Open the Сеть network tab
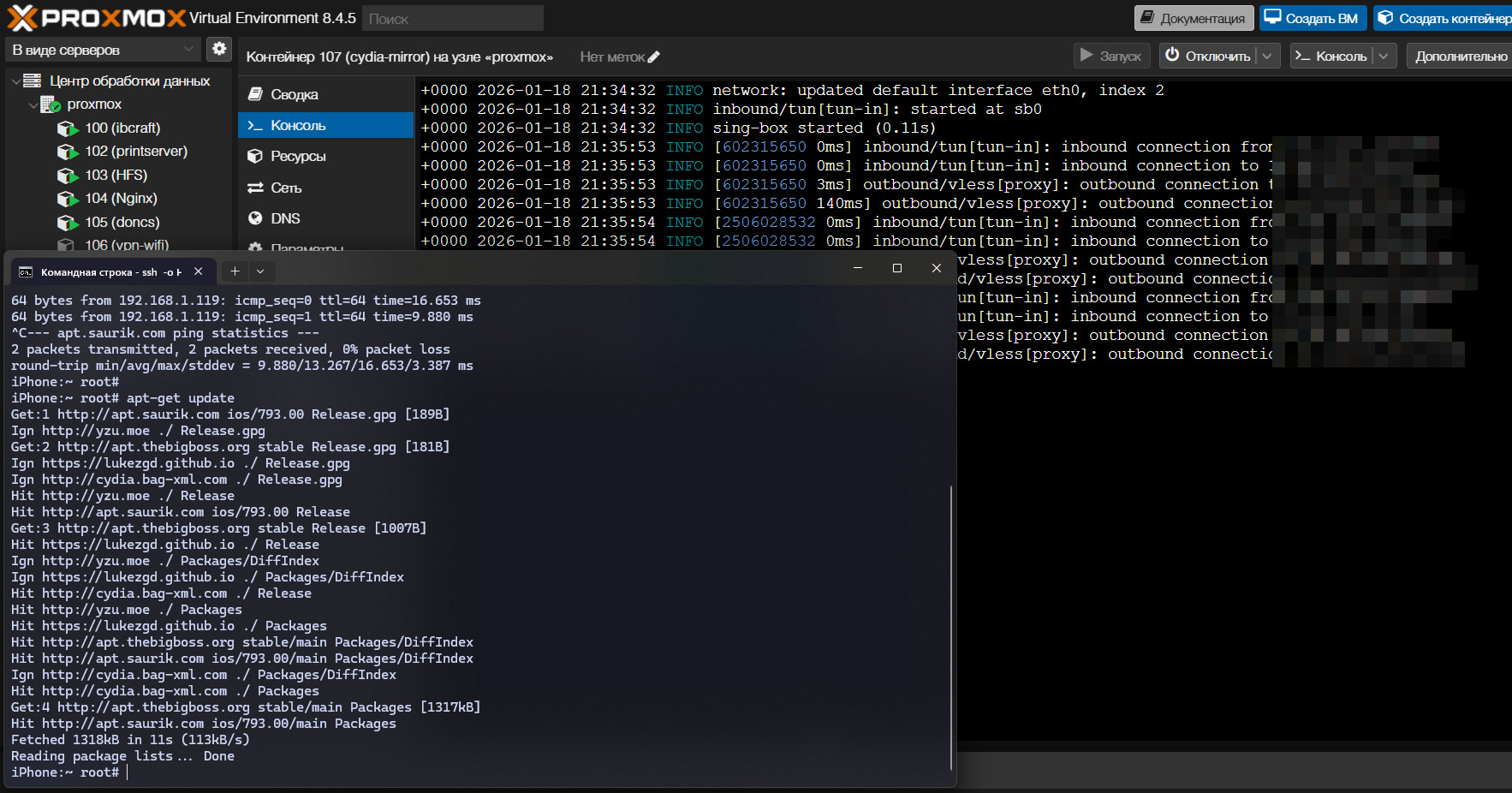 [x=286, y=188]
